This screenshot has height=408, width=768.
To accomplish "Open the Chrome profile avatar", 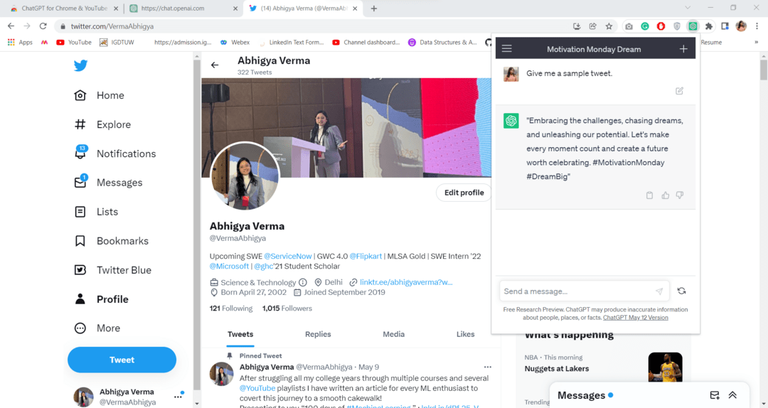I will click(741, 26).
